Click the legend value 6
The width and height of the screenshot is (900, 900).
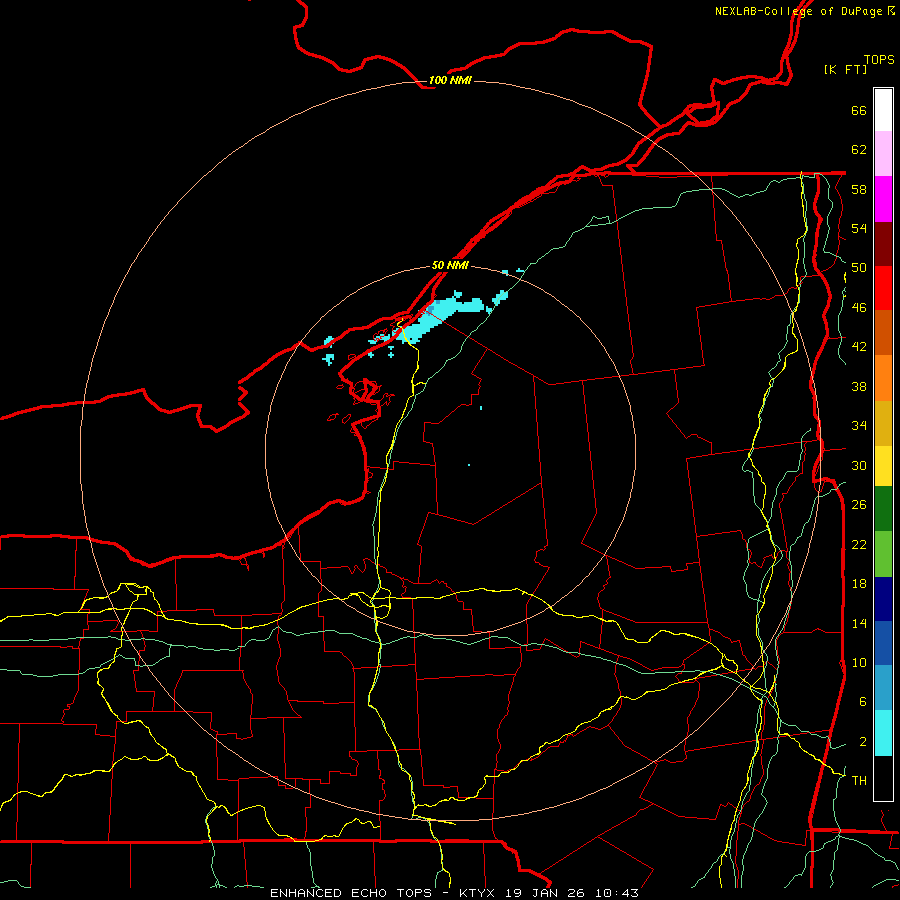[x=863, y=702]
